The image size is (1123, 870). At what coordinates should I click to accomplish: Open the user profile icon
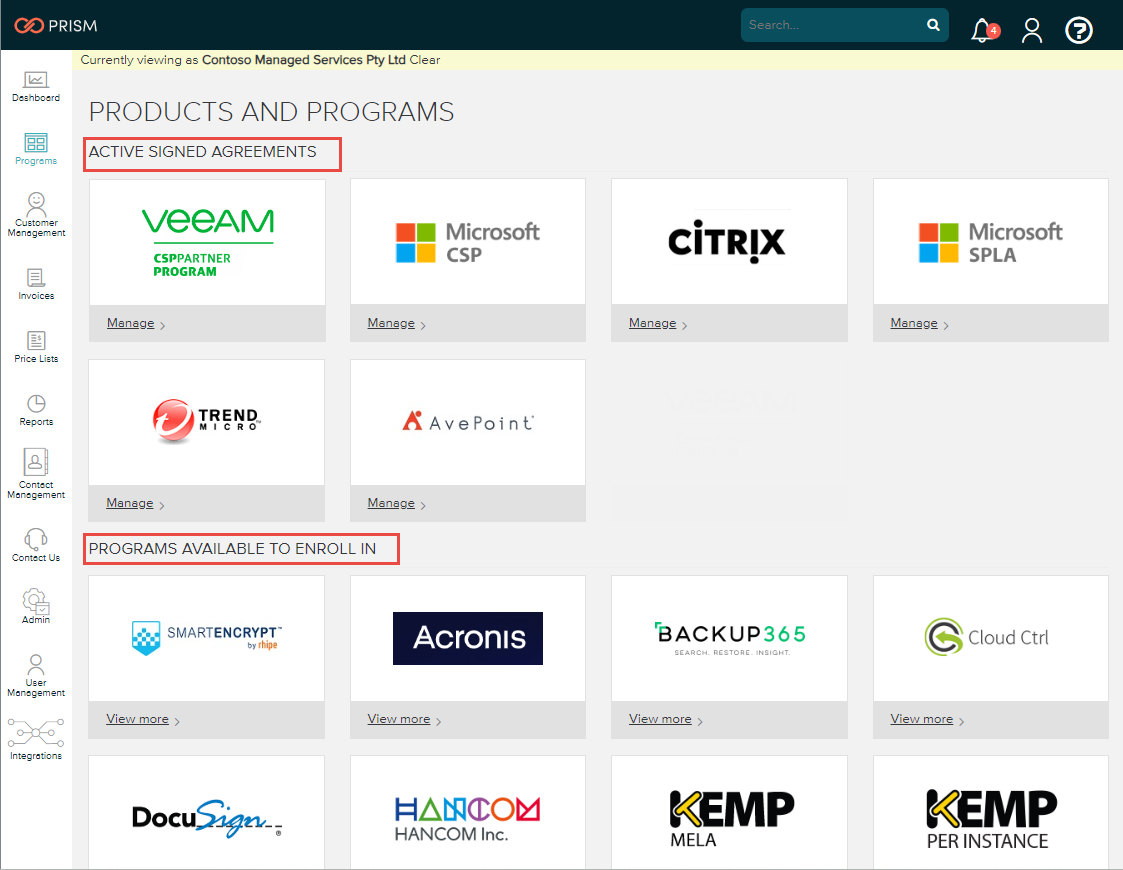1032,30
